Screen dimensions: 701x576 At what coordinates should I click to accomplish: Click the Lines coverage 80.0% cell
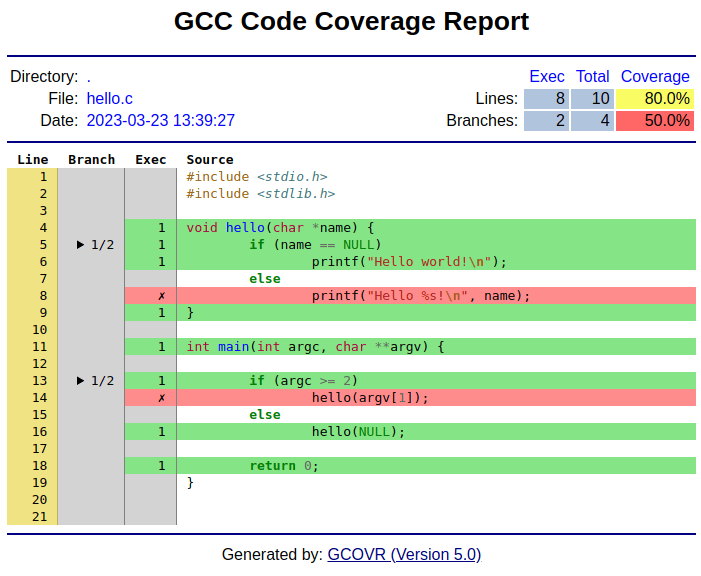pos(655,98)
